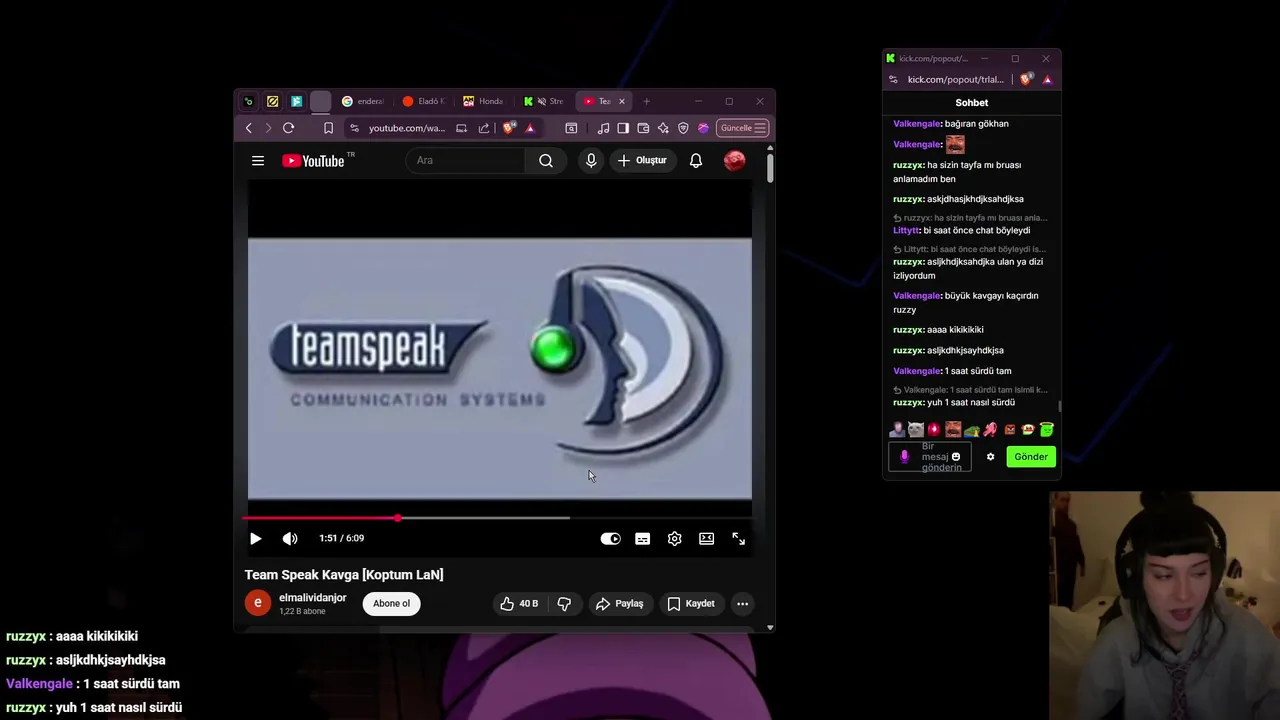Toggle the browser sidebar panel icon

coord(623,128)
